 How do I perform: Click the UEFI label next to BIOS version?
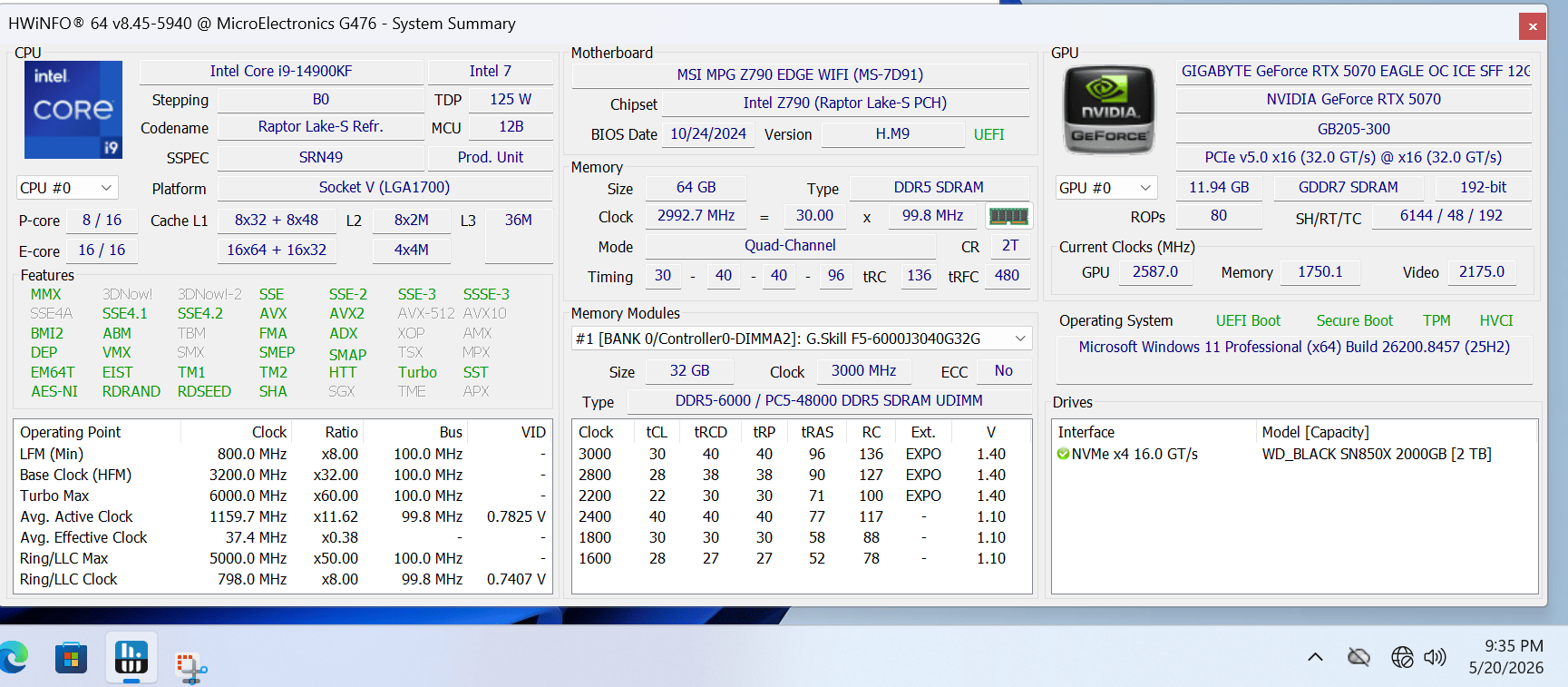[x=989, y=134]
